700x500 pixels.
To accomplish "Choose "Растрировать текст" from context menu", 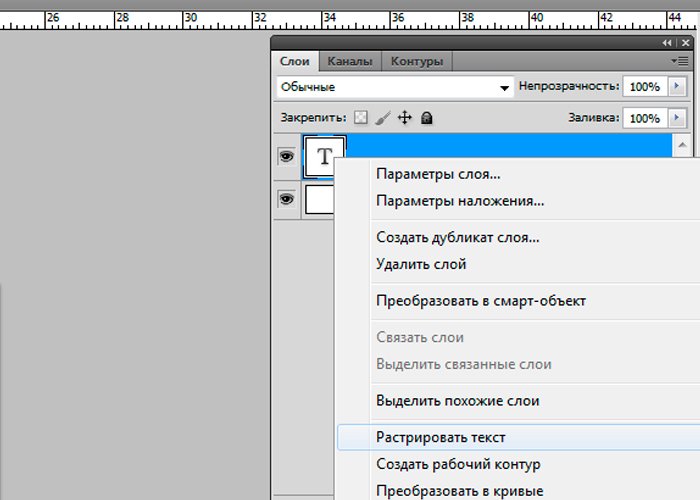I will point(441,437).
